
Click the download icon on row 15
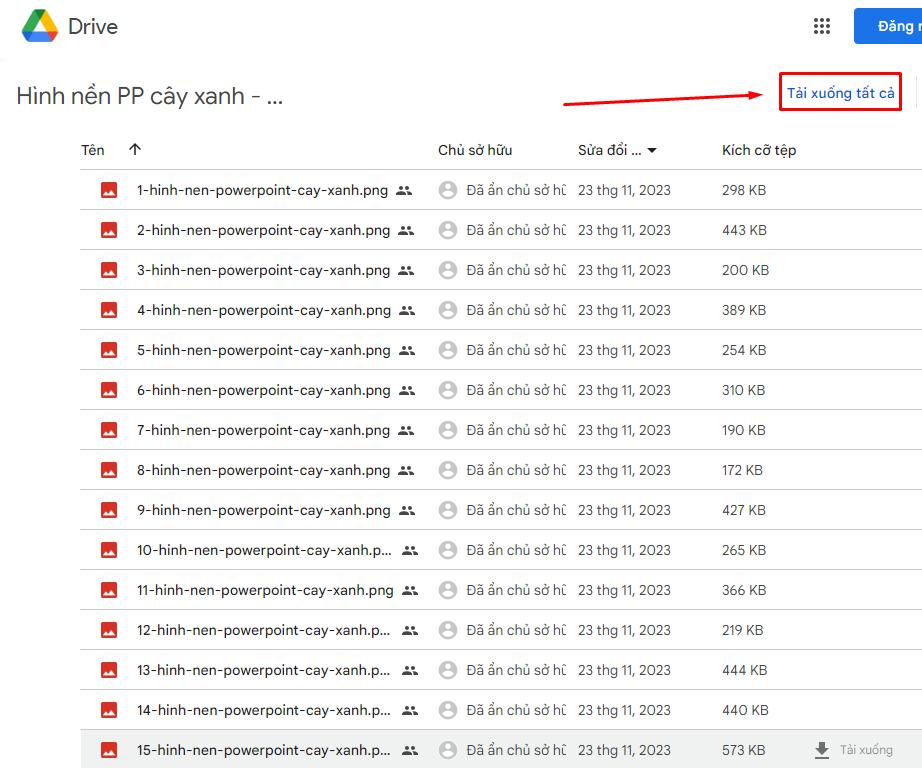coord(824,749)
